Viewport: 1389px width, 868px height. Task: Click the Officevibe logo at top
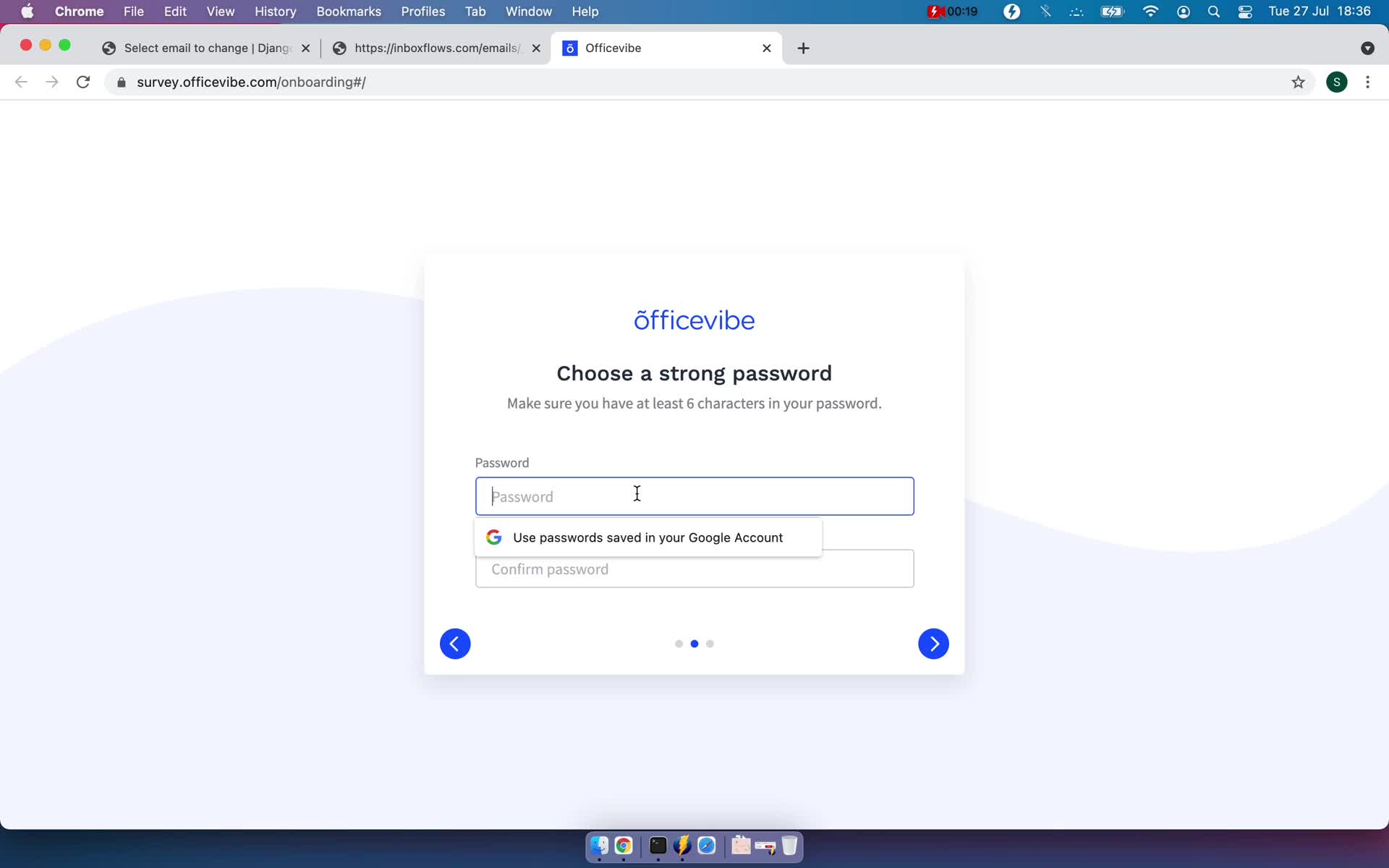point(694,319)
